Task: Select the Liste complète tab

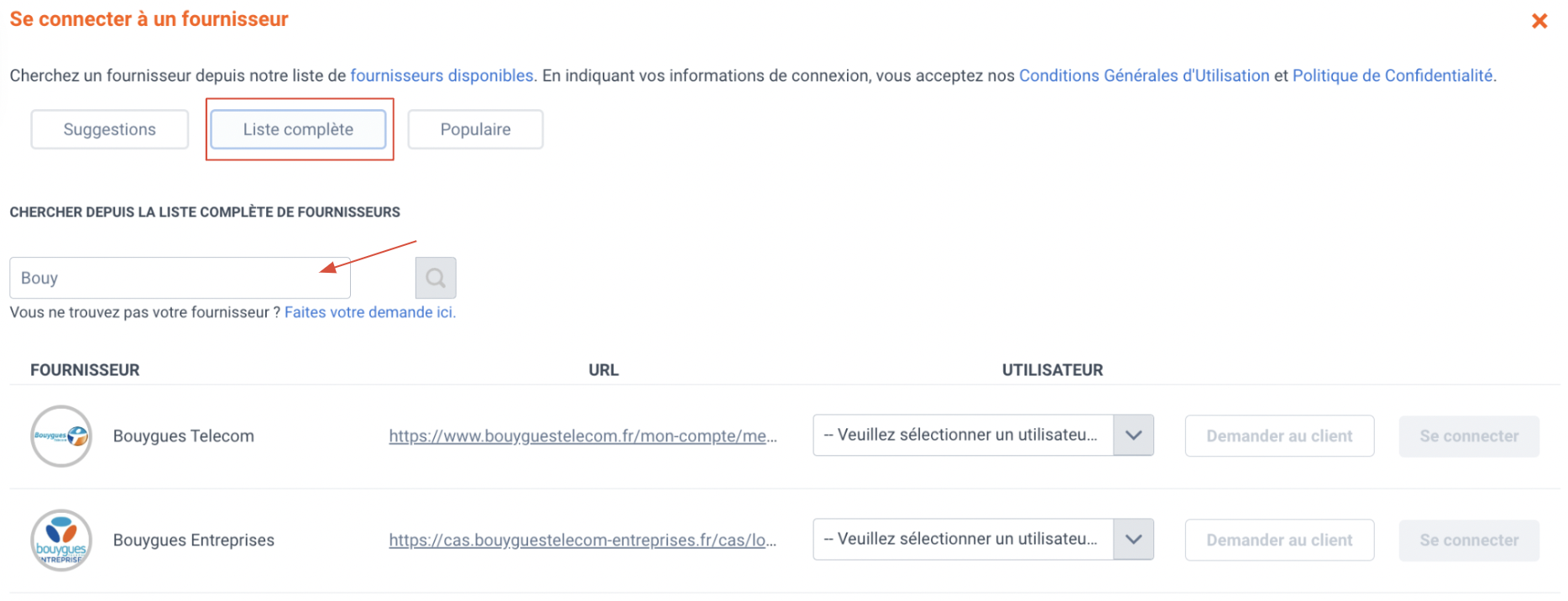Action: point(298,129)
